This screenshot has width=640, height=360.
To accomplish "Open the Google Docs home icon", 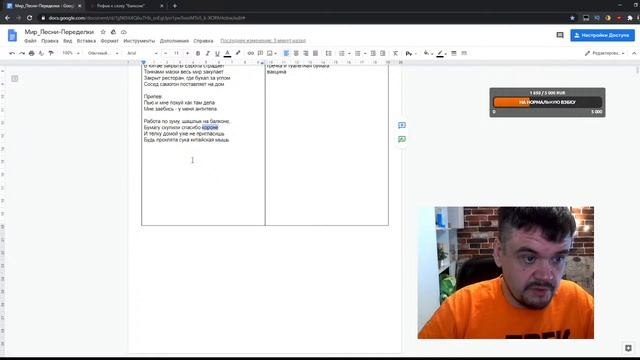I will (12, 36).
